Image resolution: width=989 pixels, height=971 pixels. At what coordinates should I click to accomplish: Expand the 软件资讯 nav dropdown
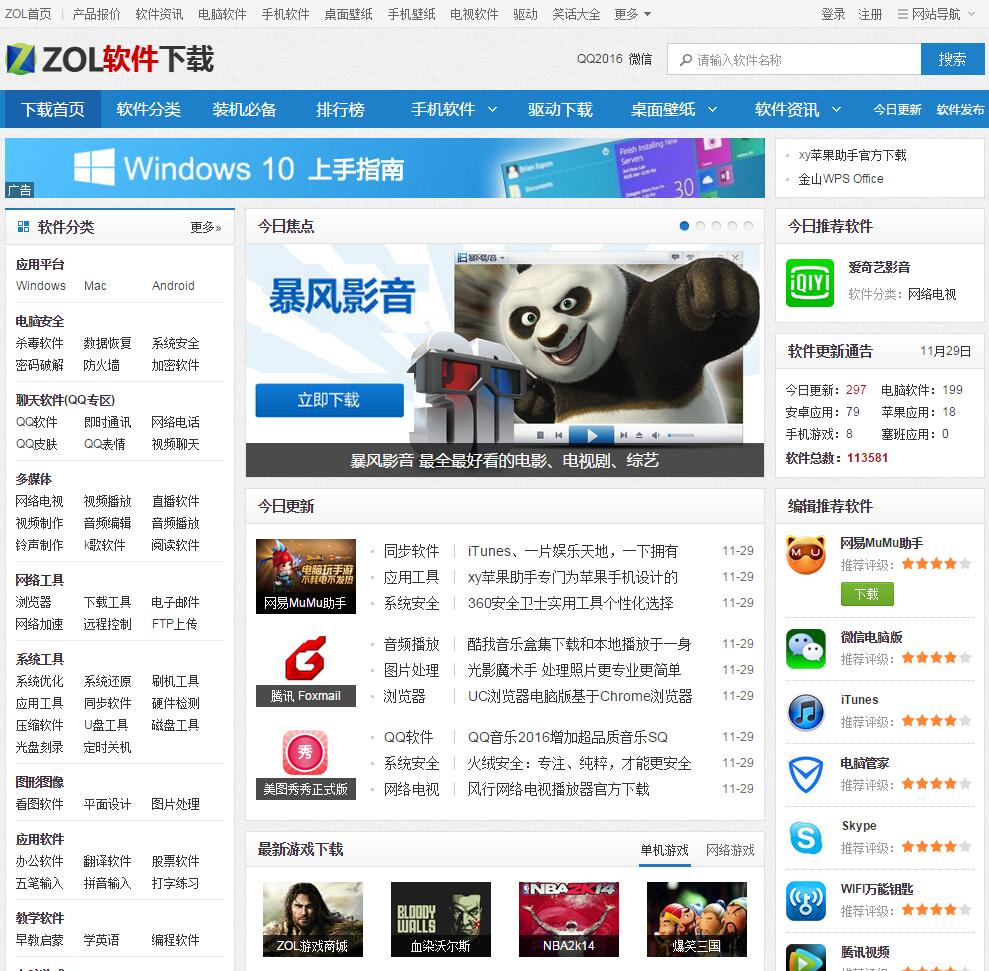coord(836,109)
